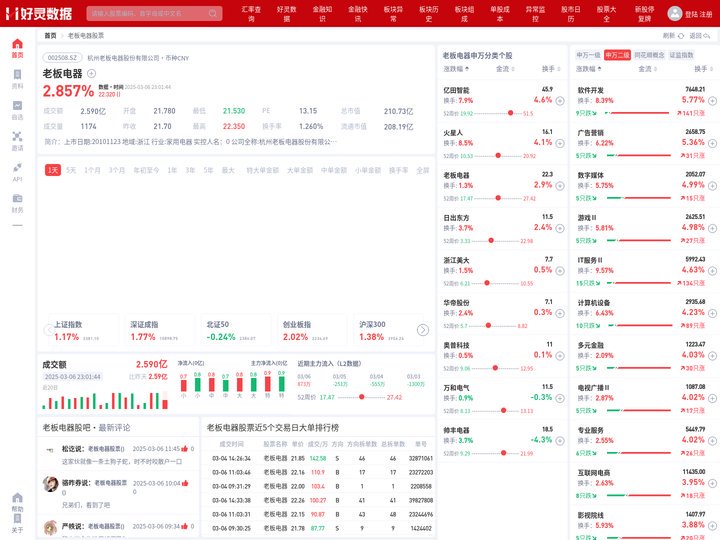Select the 同花顺概念 tab

[649, 55]
